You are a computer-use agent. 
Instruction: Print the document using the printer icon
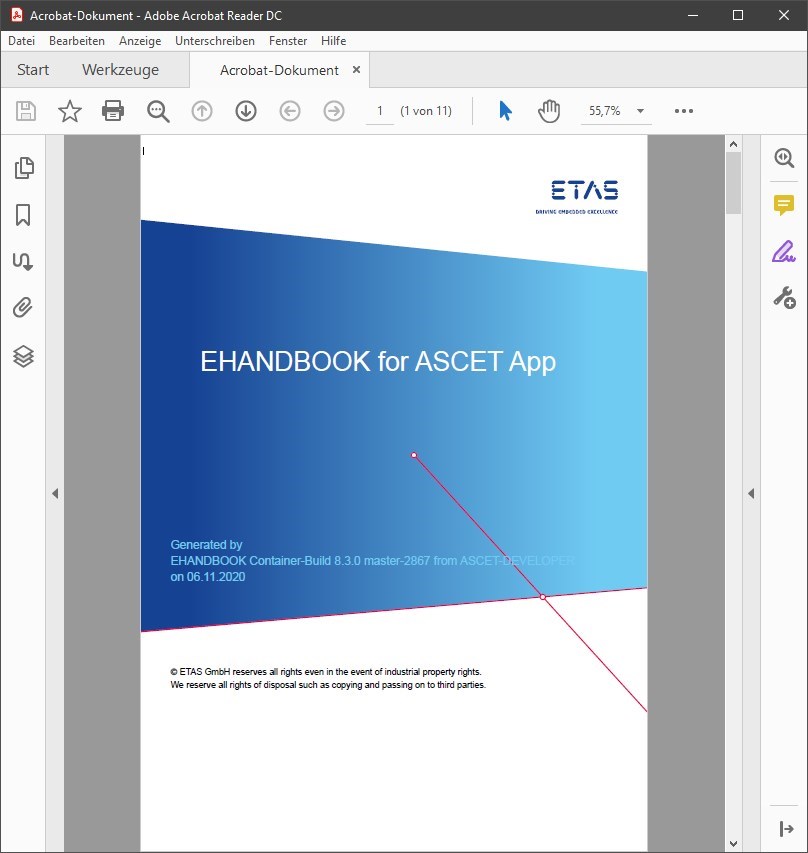(113, 111)
